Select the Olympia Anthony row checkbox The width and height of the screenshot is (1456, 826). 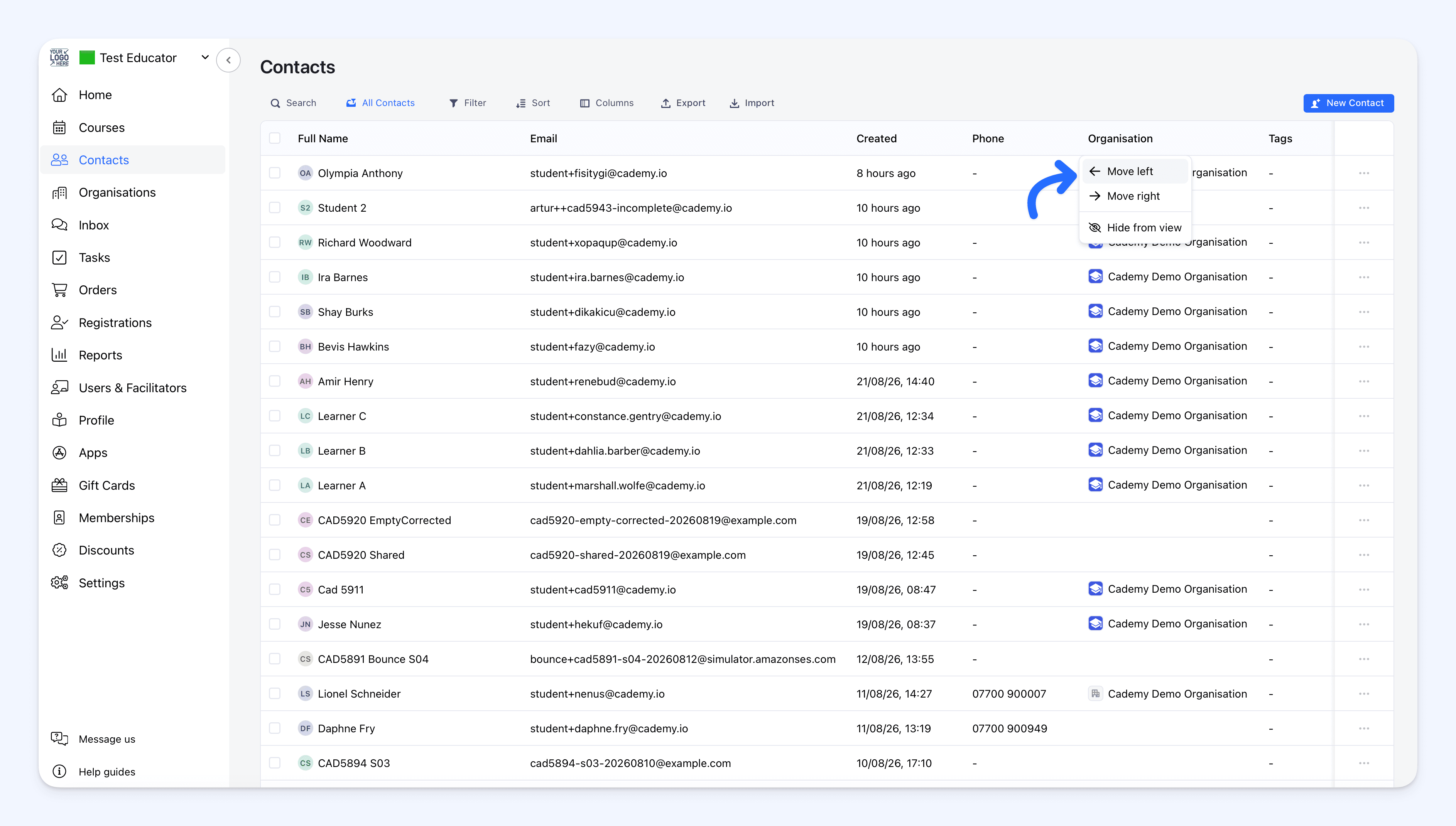point(275,173)
